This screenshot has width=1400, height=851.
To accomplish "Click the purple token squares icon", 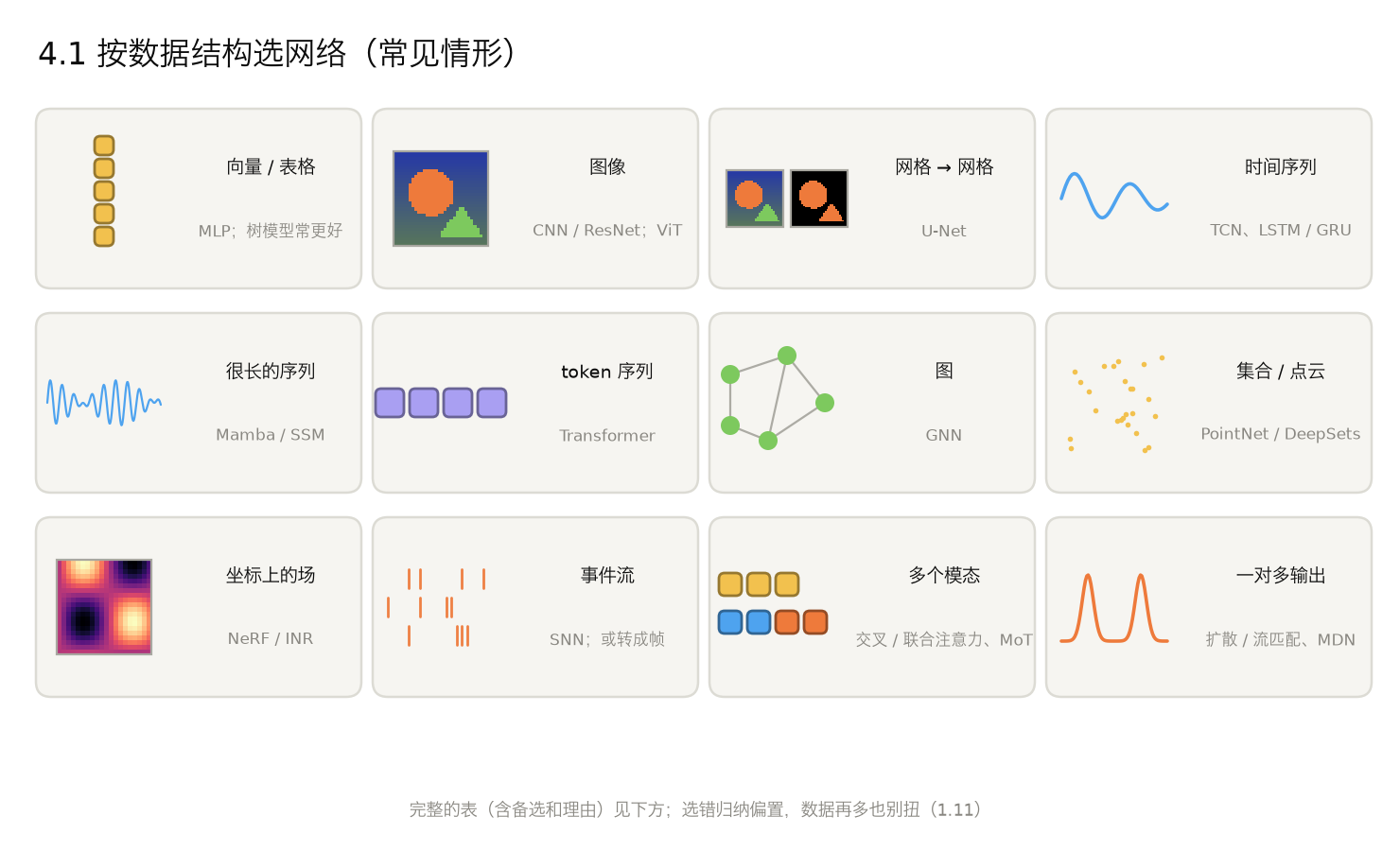I will coord(441,403).
